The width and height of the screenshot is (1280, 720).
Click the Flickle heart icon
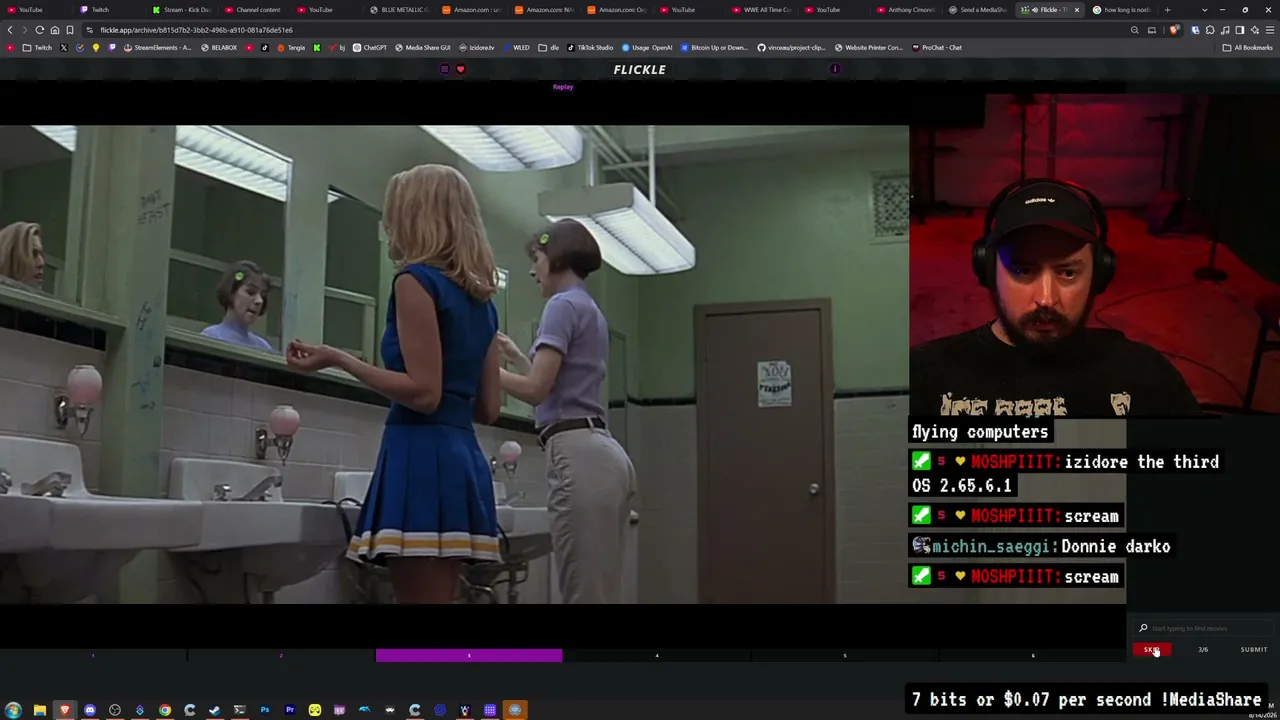pyautogui.click(x=460, y=69)
